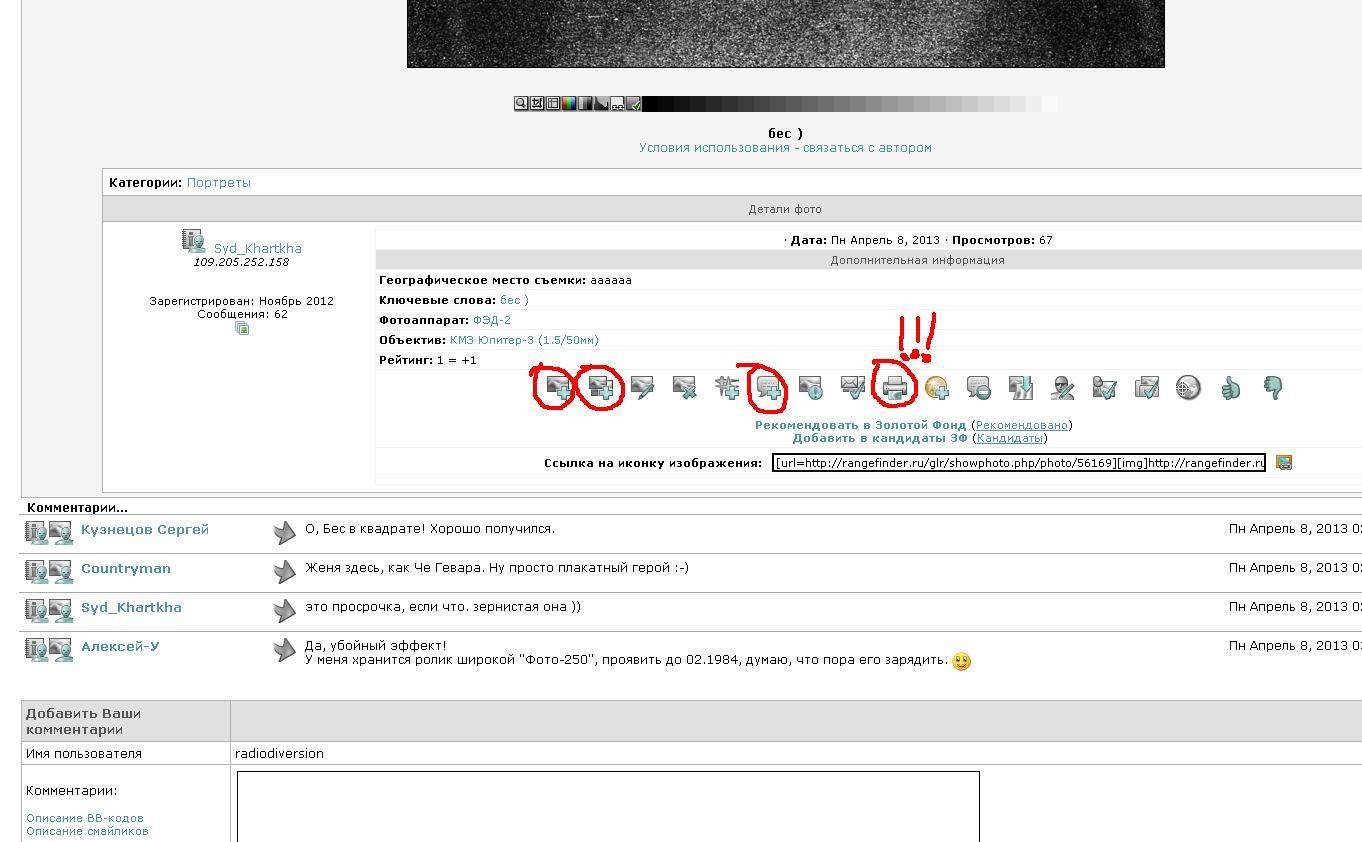This screenshot has height=842, width=1362.
Task: Click the gold coin with plus icon
Action: 936,388
